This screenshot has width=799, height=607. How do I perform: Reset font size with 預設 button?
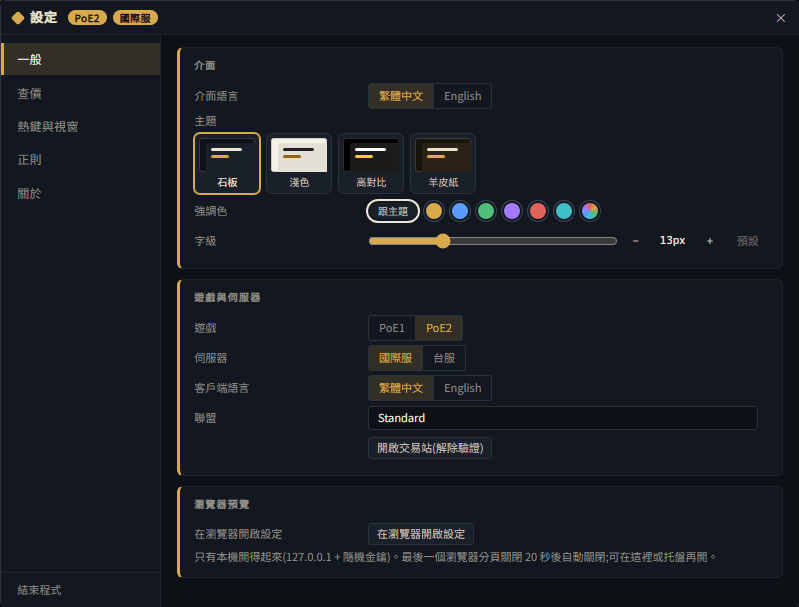748,241
